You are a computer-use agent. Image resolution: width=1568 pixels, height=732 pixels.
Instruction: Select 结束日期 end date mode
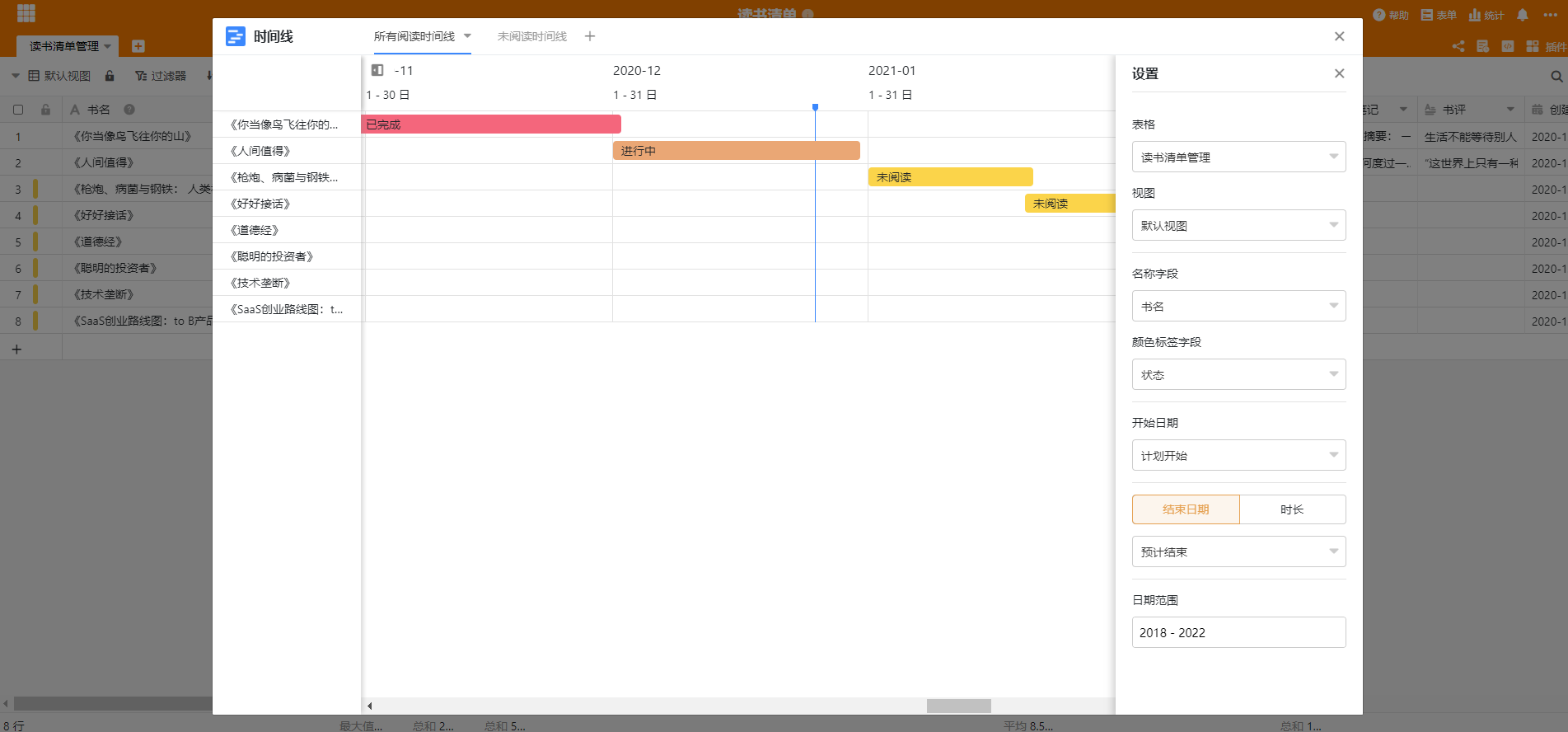click(x=1186, y=509)
